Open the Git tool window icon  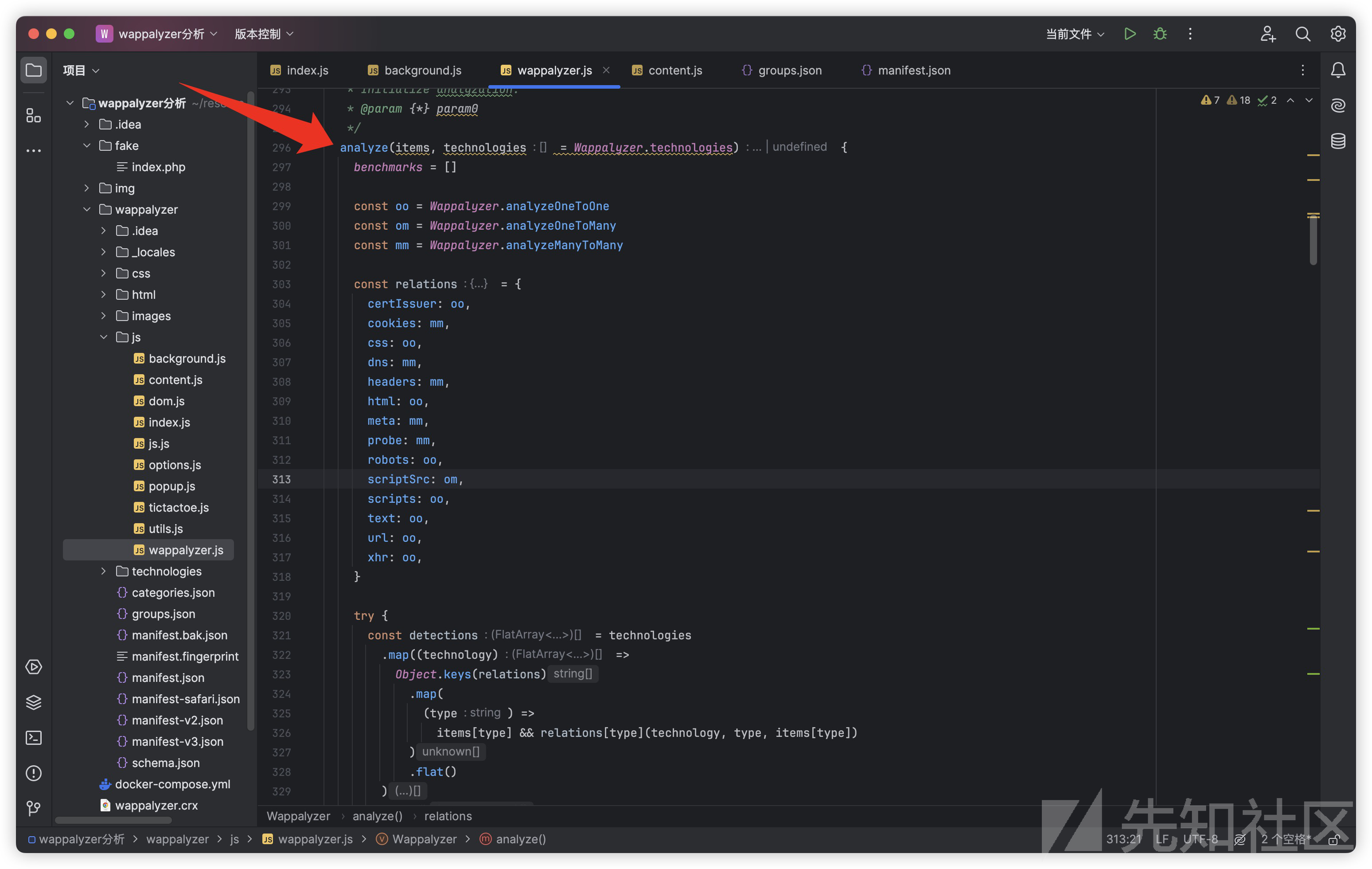pyautogui.click(x=34, y=809)
